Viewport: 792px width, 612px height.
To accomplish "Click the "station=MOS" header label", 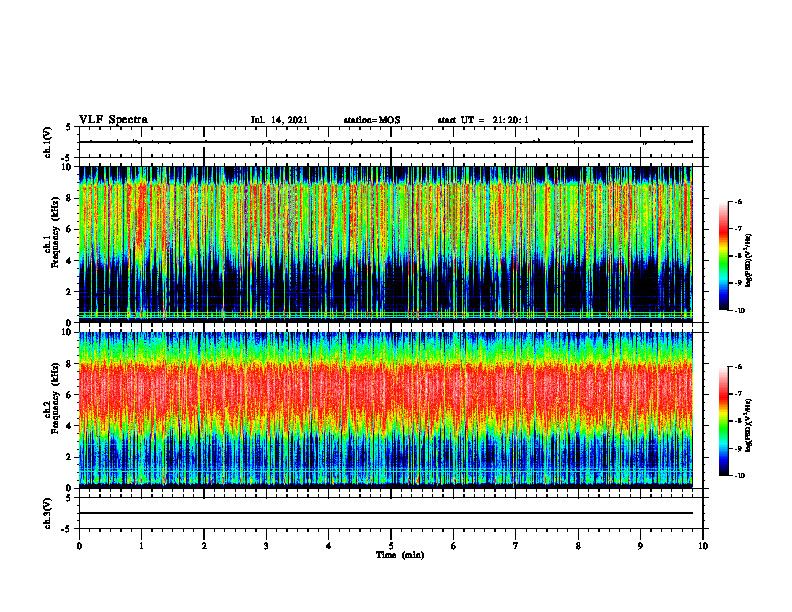I will pyautogui.click(x=372, y=120).
